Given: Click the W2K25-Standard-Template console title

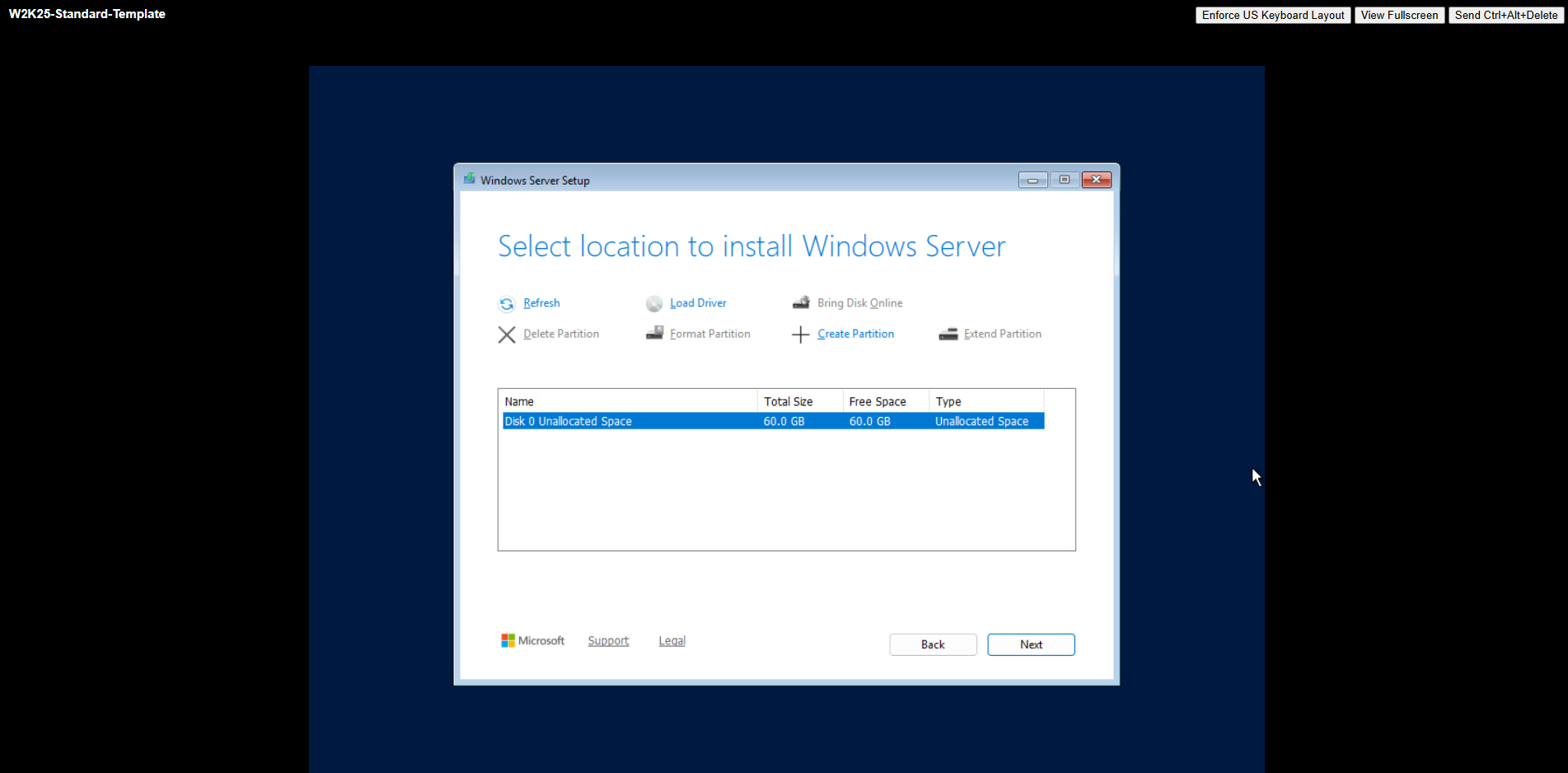Looking at the screenshot, I should click(x=87, y=14).
